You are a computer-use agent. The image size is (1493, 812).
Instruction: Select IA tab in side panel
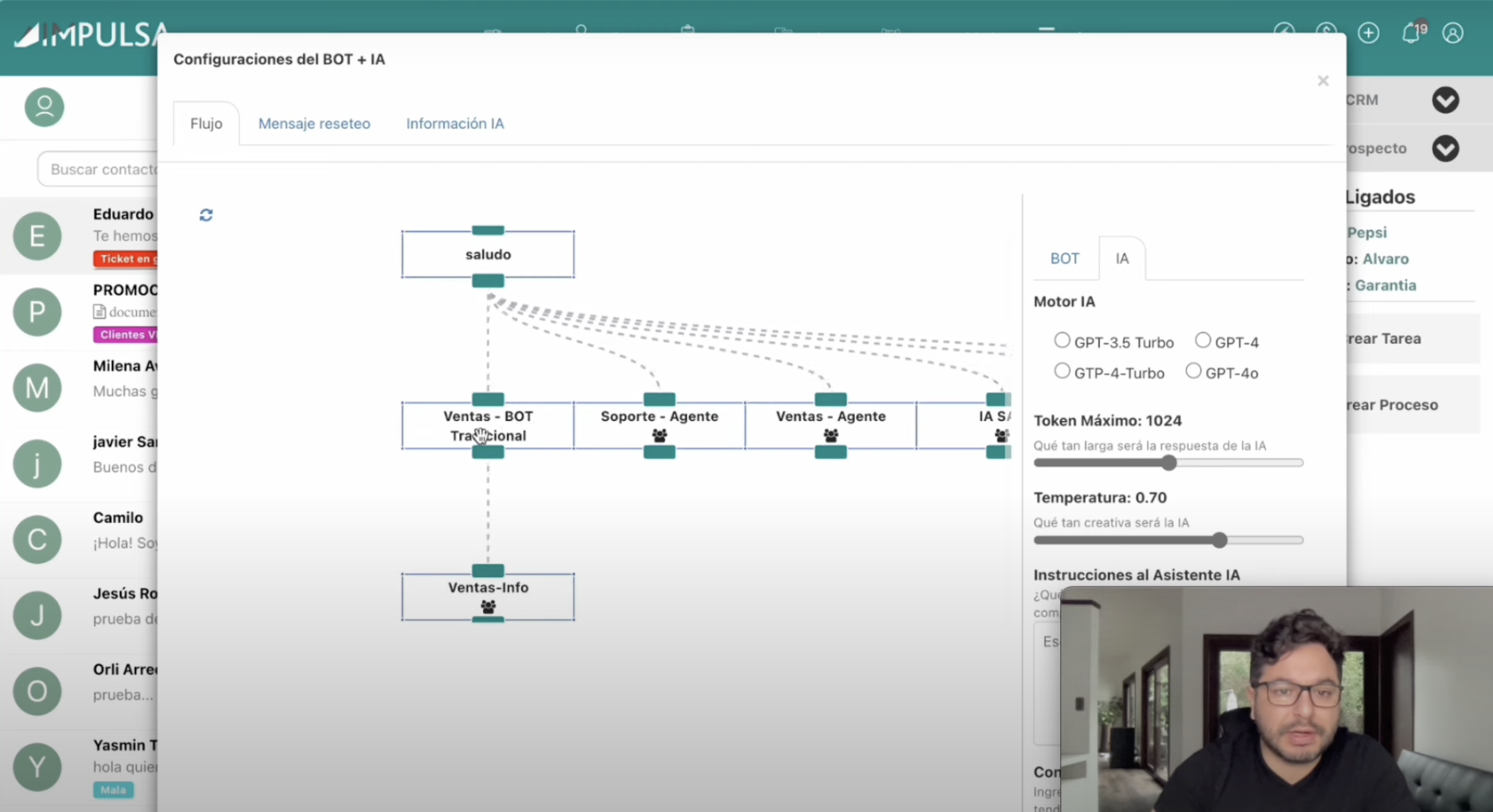tap(1122, 259)
